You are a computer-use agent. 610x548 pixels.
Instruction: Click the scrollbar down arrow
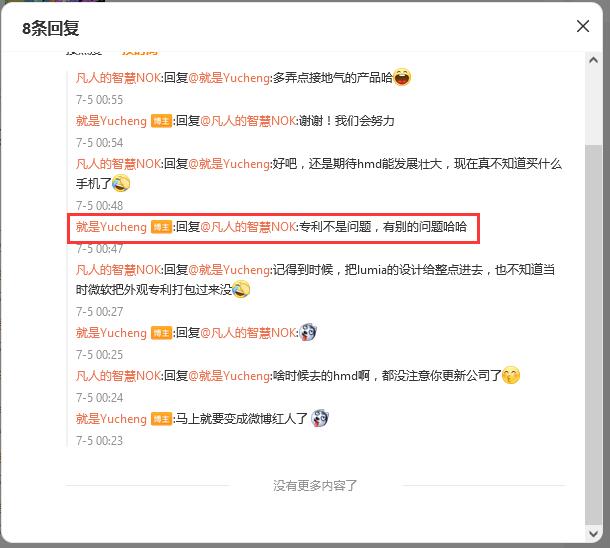593,533
